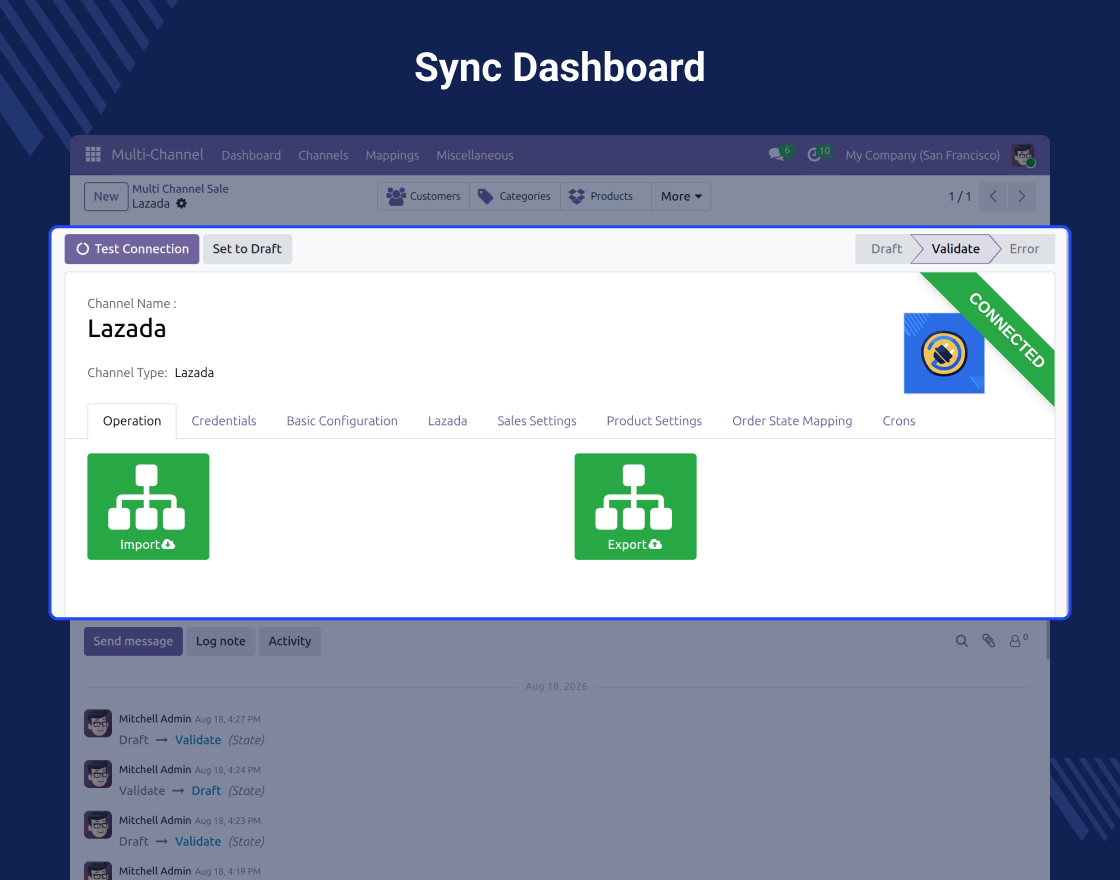Click the Activity button

[289, 641]
